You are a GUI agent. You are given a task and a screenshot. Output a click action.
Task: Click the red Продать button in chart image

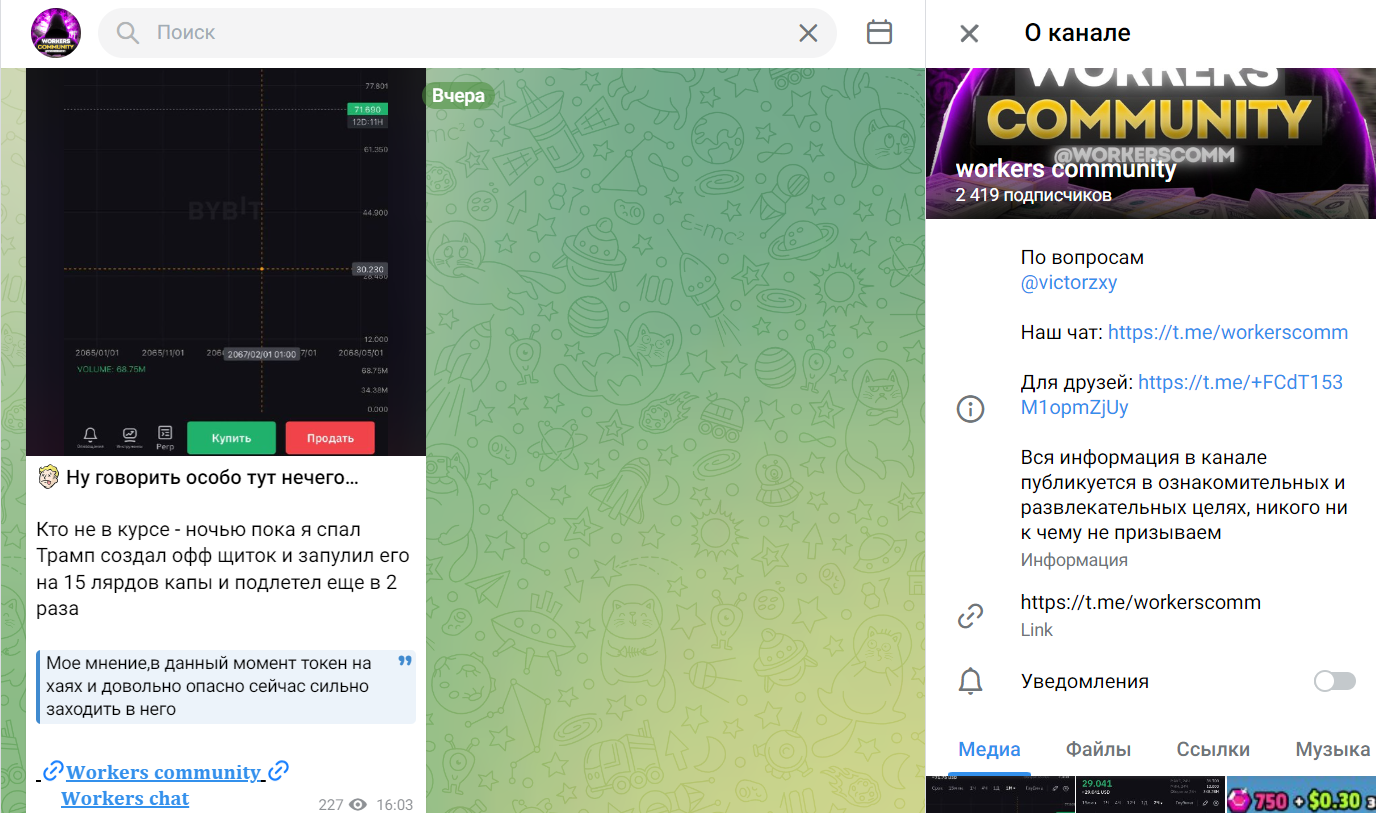coord(330,438)
